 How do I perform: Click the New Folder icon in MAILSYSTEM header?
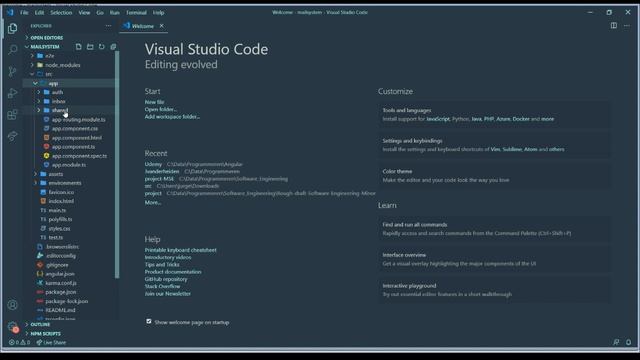pyautogui.click(x=90, y=47)
